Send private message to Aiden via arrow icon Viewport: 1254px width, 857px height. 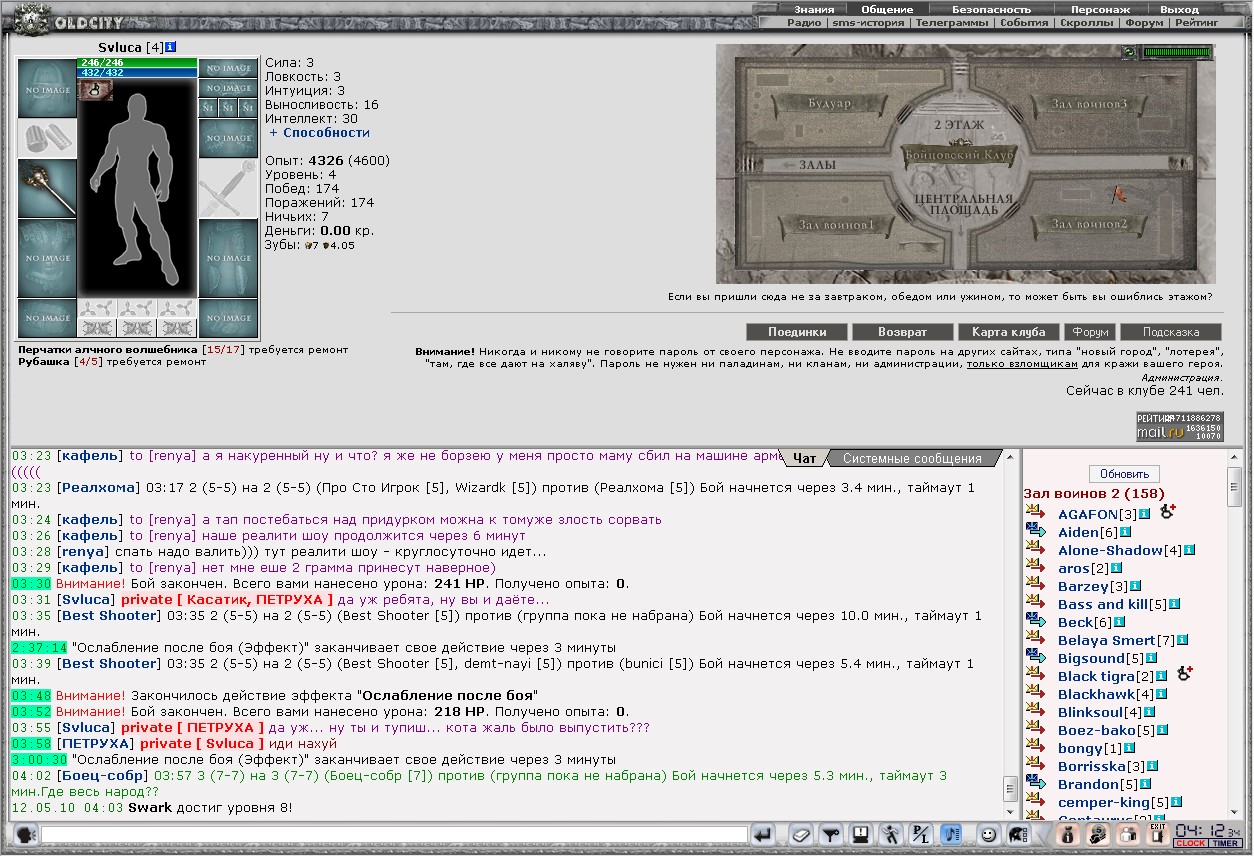coord(1036,532)
